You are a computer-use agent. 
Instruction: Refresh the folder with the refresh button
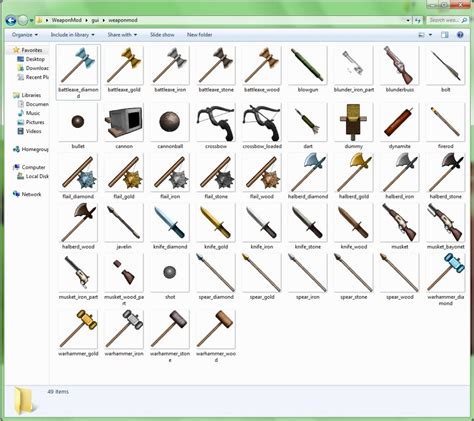coord(418,20)
